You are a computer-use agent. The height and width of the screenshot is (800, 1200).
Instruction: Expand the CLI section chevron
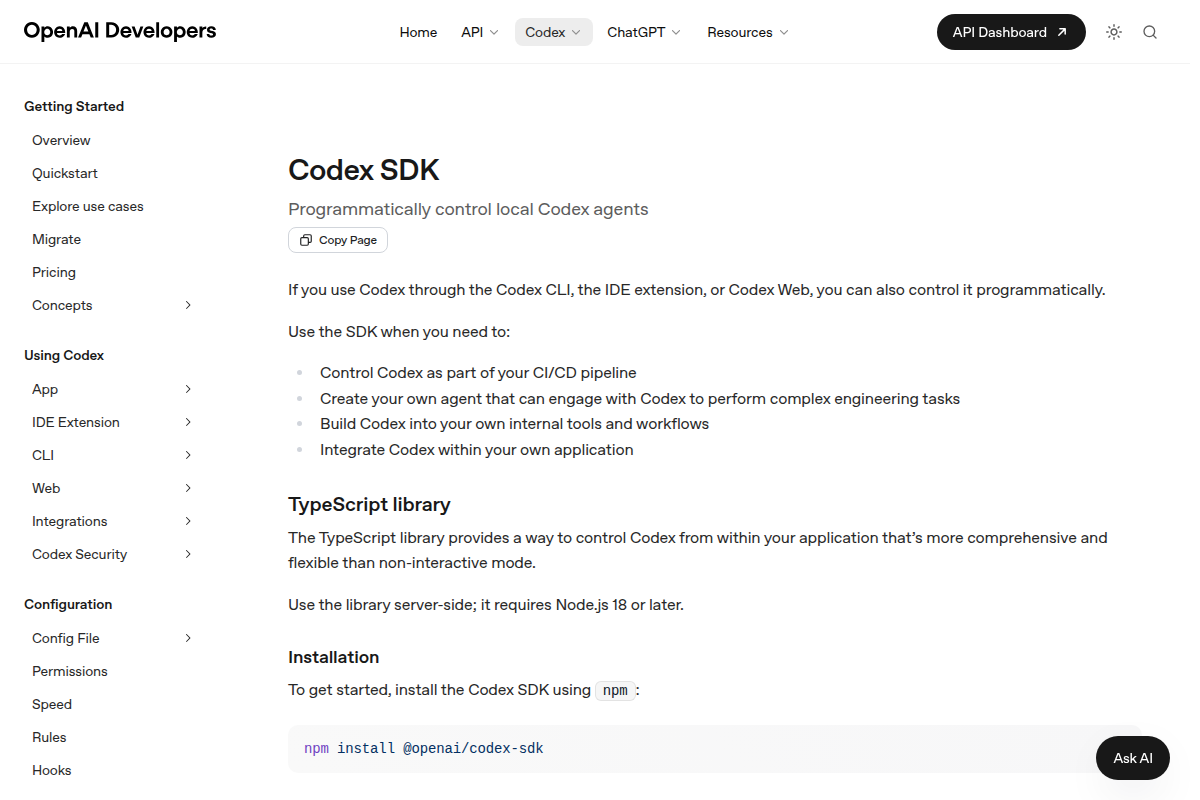point(188,455)
